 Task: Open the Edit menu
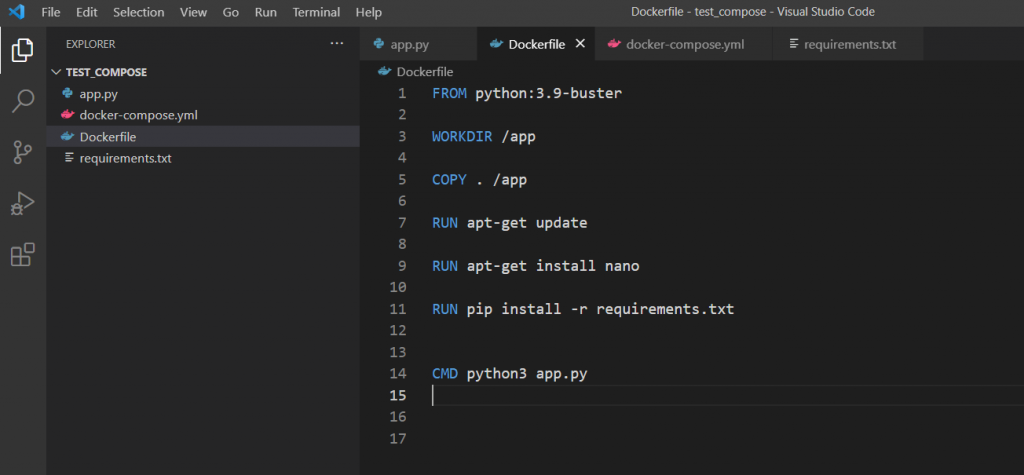86,12
